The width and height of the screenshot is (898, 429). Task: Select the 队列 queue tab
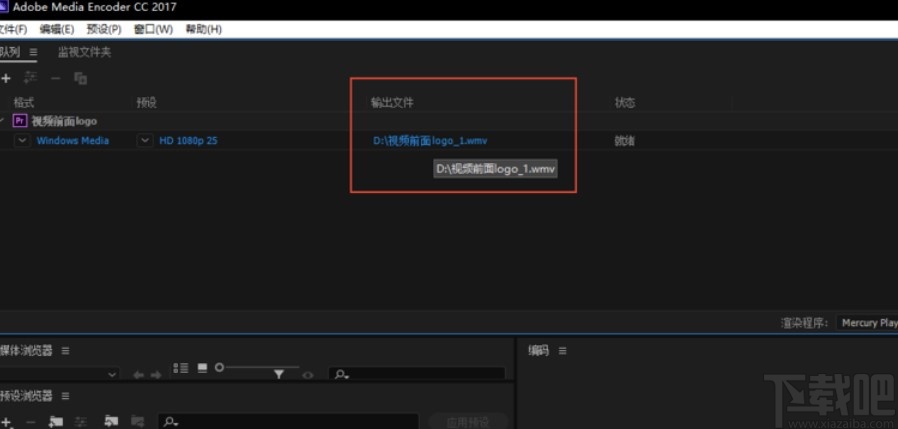coord(10,52)
